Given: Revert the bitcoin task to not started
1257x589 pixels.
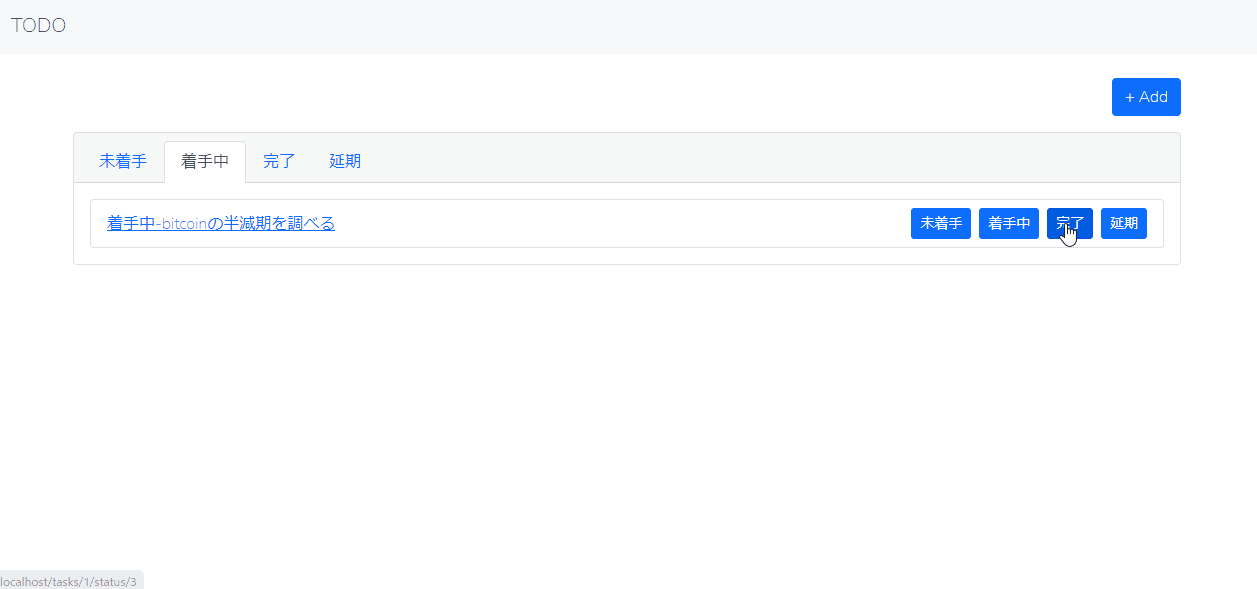Looking at the screenshot, I should click(940, 223).
